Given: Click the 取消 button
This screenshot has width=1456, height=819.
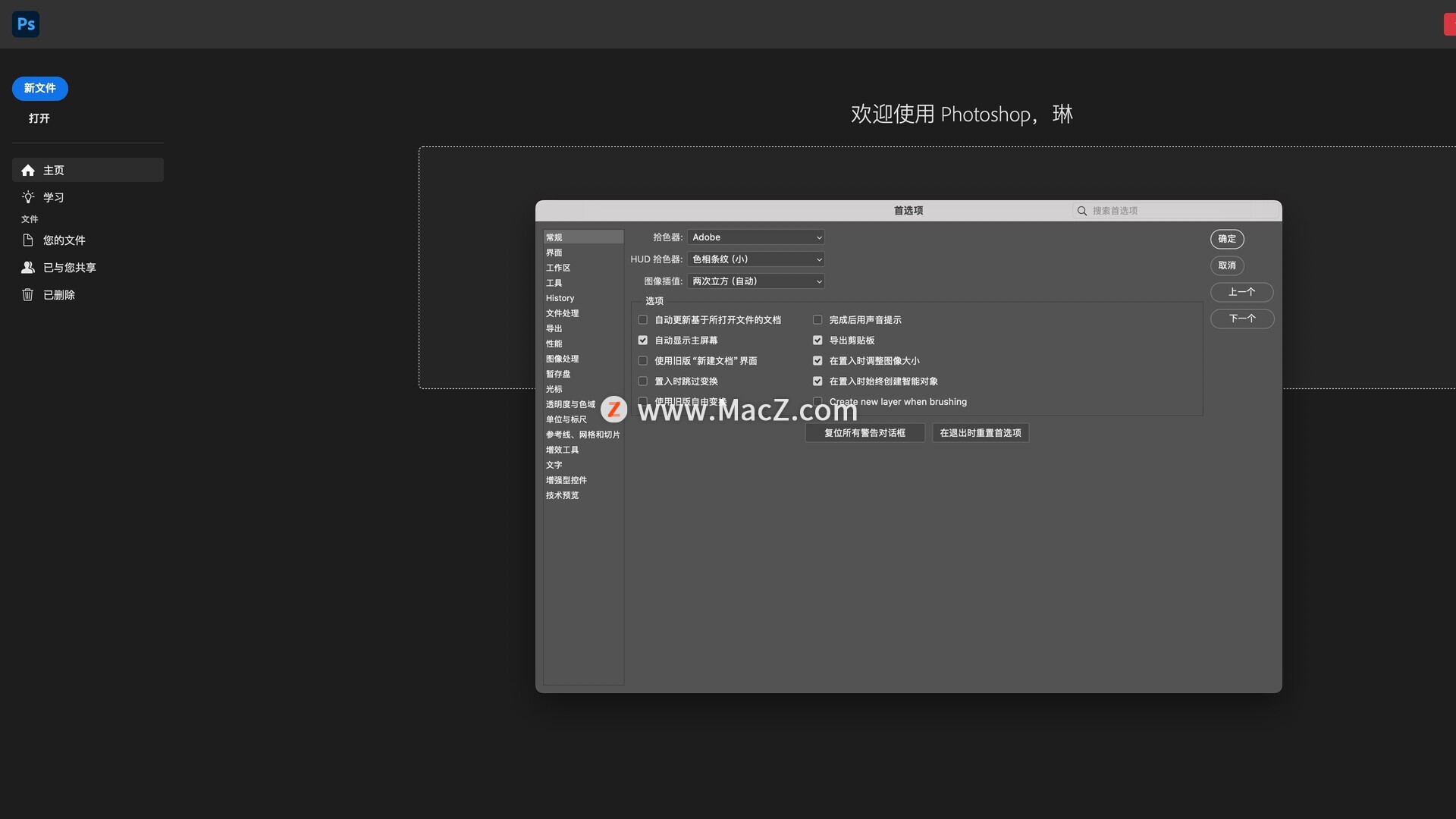Looking at the screenshot, I should click(x=1227, y=265).
